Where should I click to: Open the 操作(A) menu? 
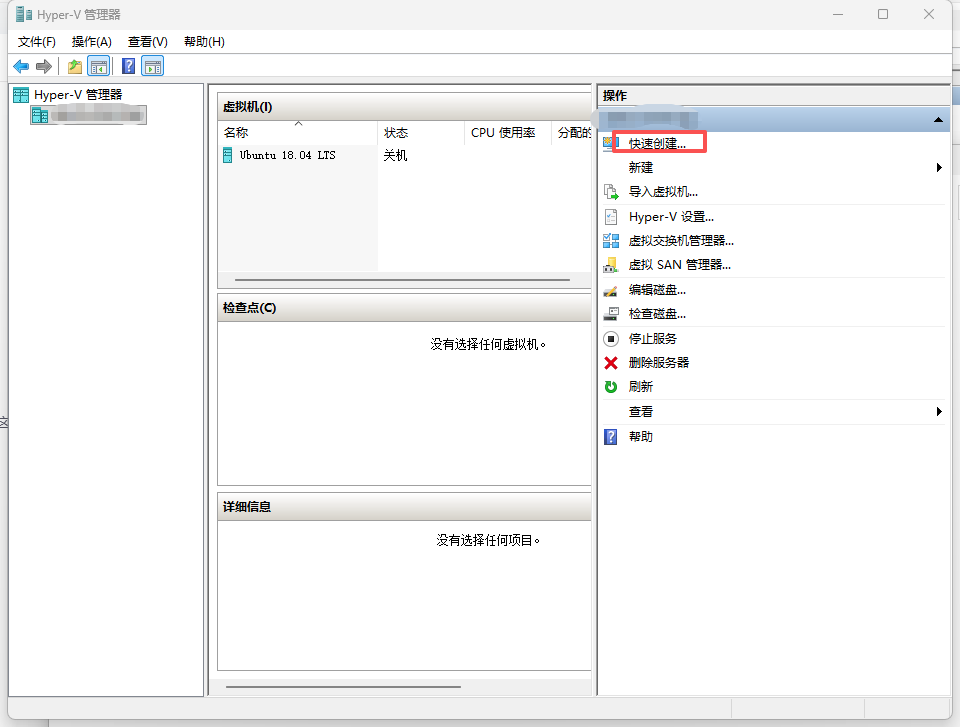[x=92, y=42]
